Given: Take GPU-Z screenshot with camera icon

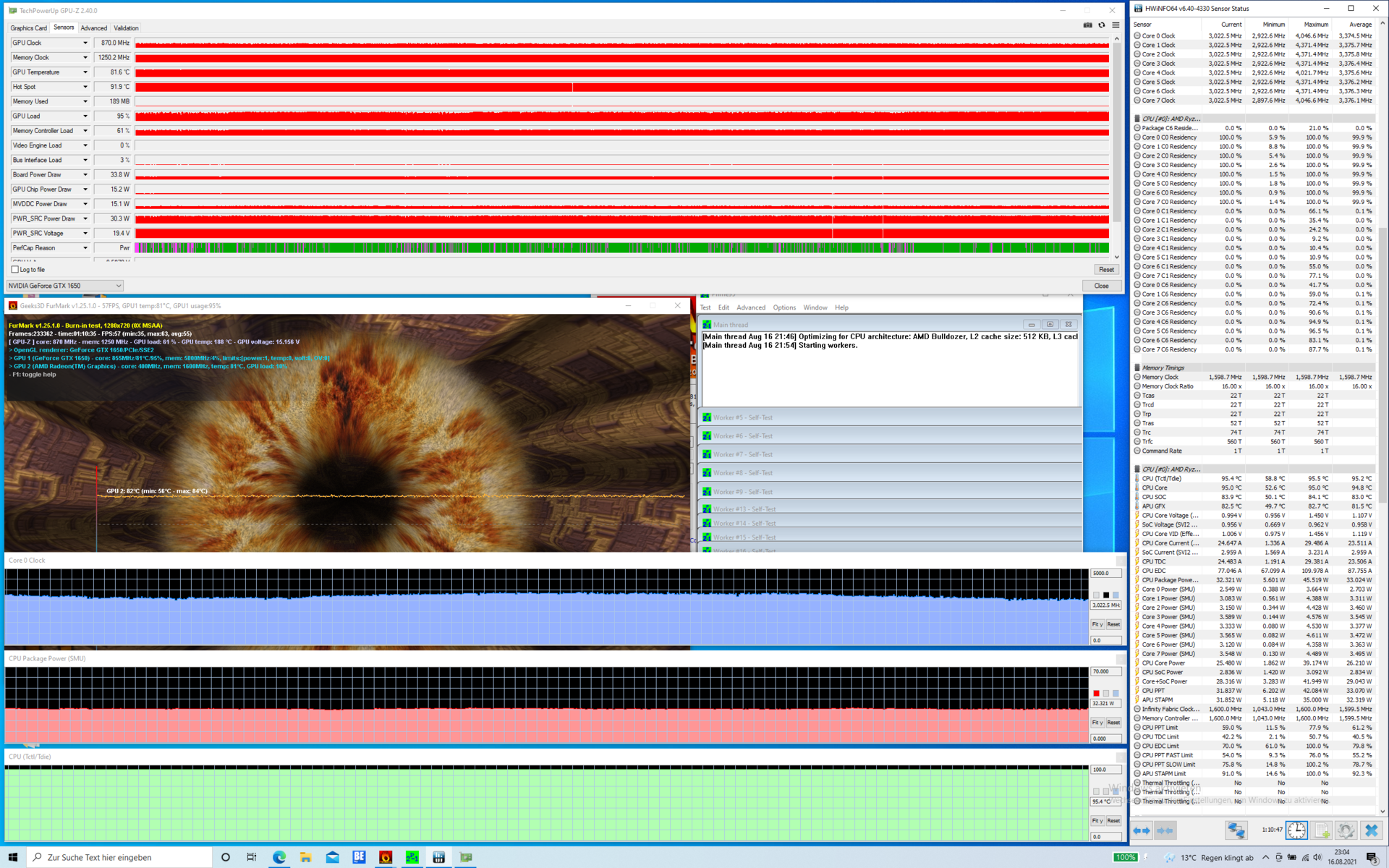Looking at the screenshot, I should [1087, 25].
